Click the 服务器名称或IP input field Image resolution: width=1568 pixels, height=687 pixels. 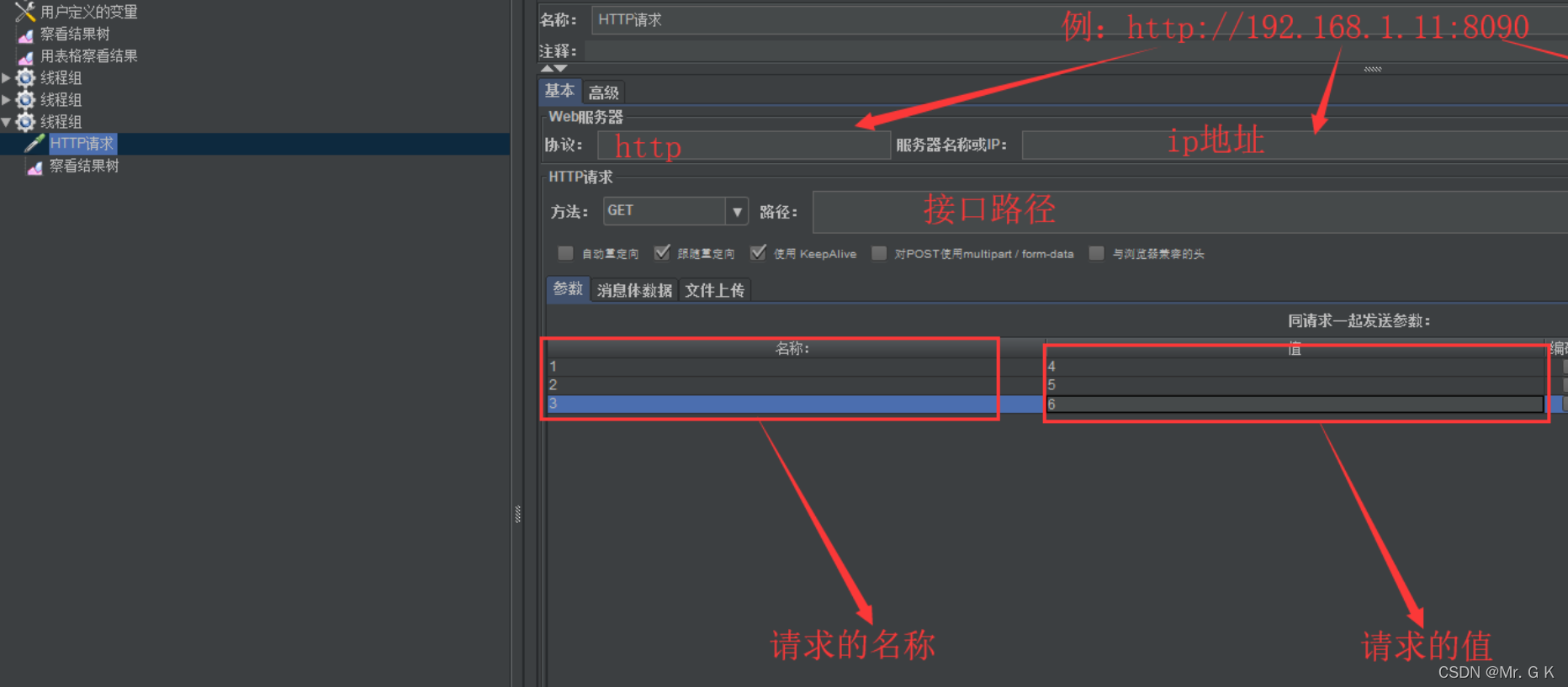[1295, 145]
